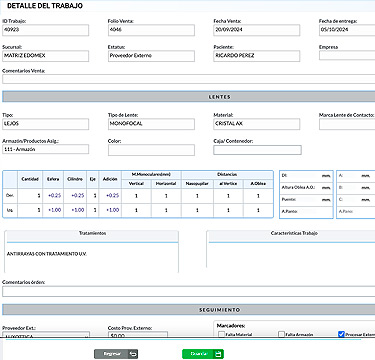
Task: Click the gray Regresar button
Action: [116, 354]
